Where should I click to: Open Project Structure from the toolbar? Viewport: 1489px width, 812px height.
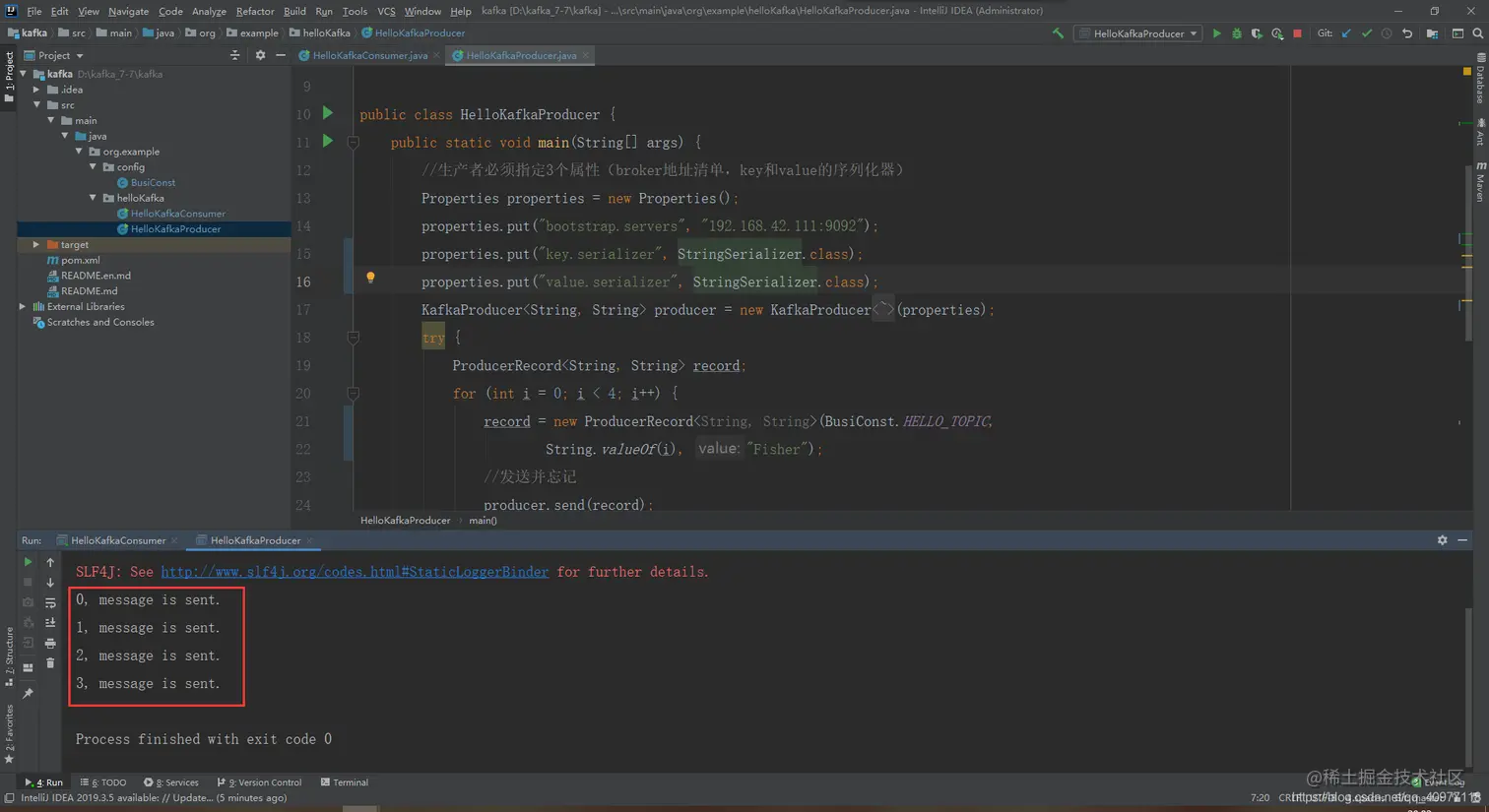coord(1433,33)
